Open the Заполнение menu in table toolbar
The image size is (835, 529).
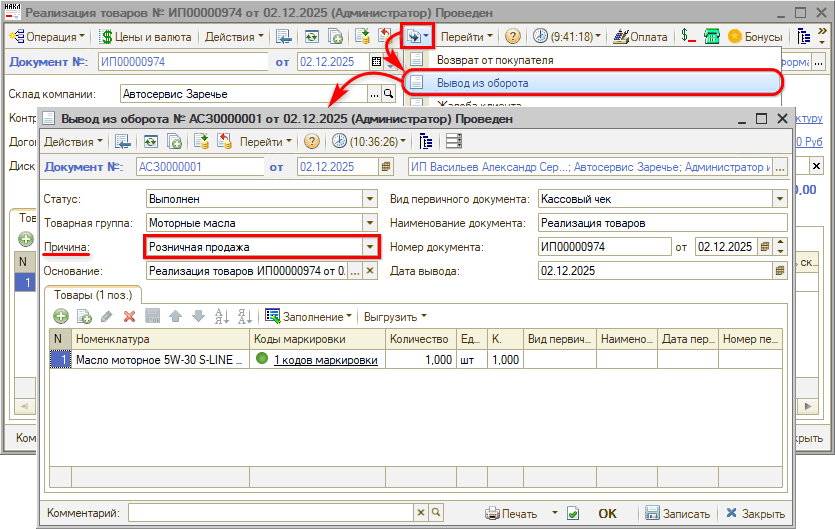coord(309,317)
